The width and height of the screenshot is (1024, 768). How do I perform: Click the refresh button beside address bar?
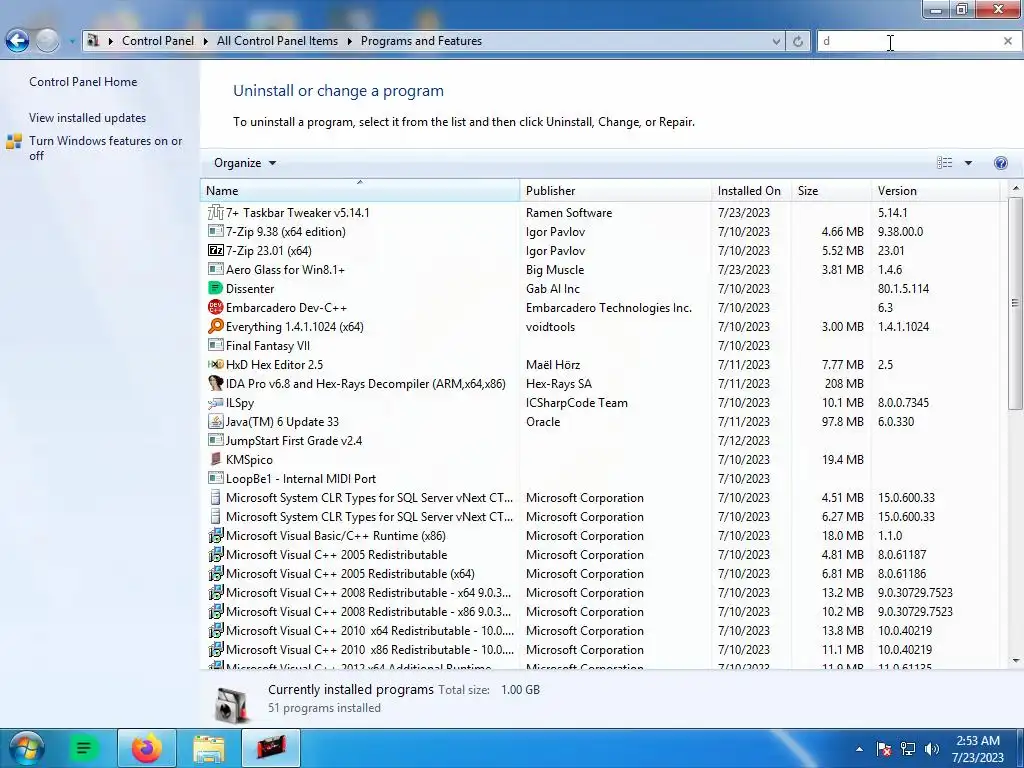[798, 41]
